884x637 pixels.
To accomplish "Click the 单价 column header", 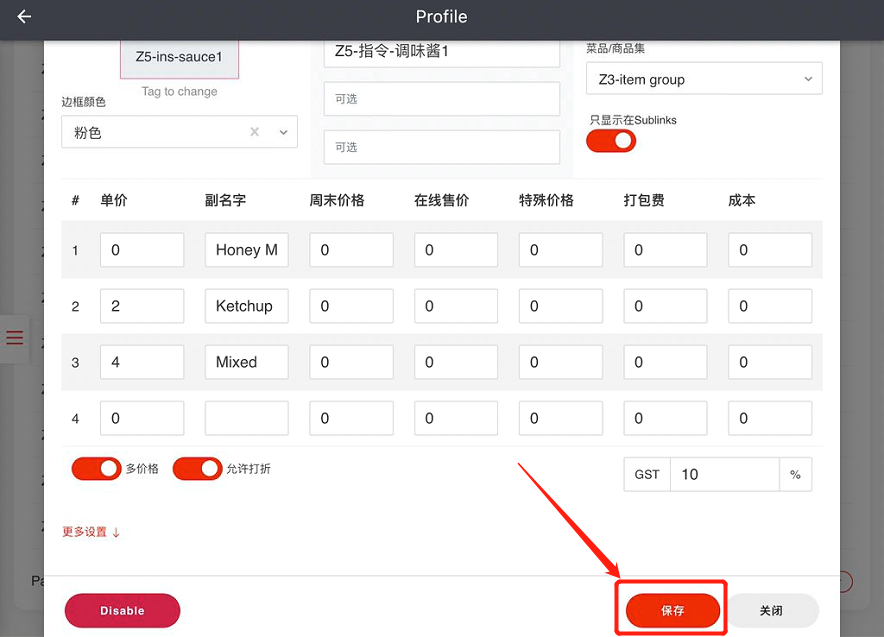I will pos(114,200).
